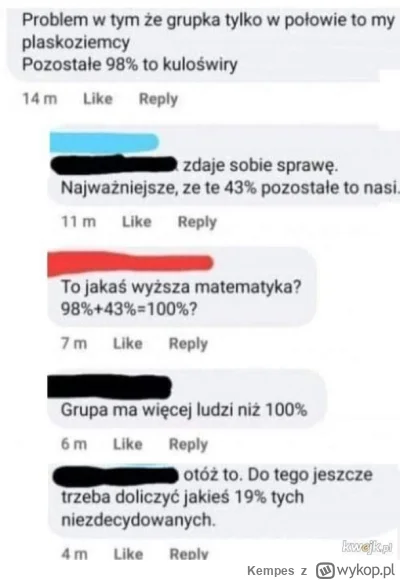Image resolution: width=400 pixels, height=580 pixels.
Task: Reply to the 11 m comment
Action: point(197,222)
